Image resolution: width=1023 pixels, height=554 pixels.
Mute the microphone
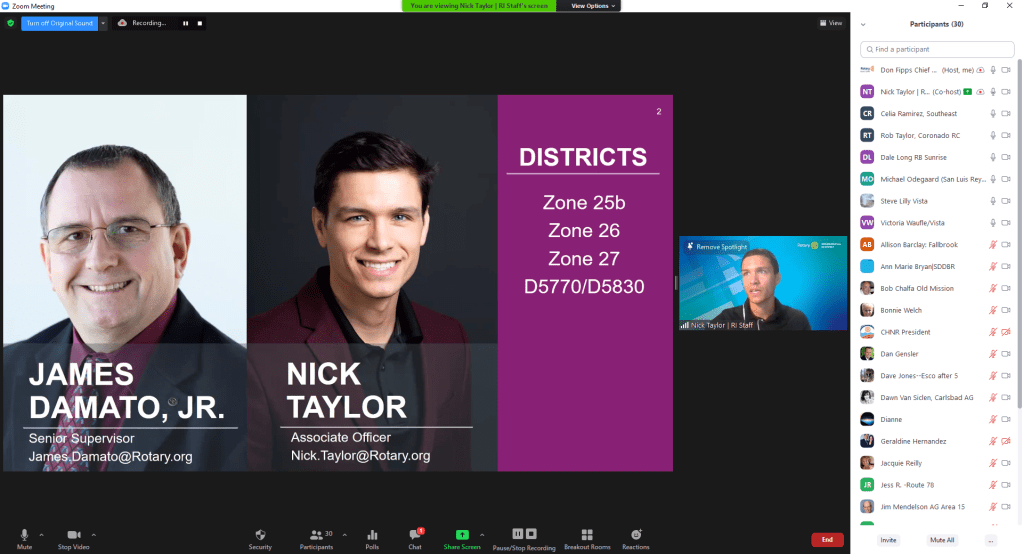point(25,537)
